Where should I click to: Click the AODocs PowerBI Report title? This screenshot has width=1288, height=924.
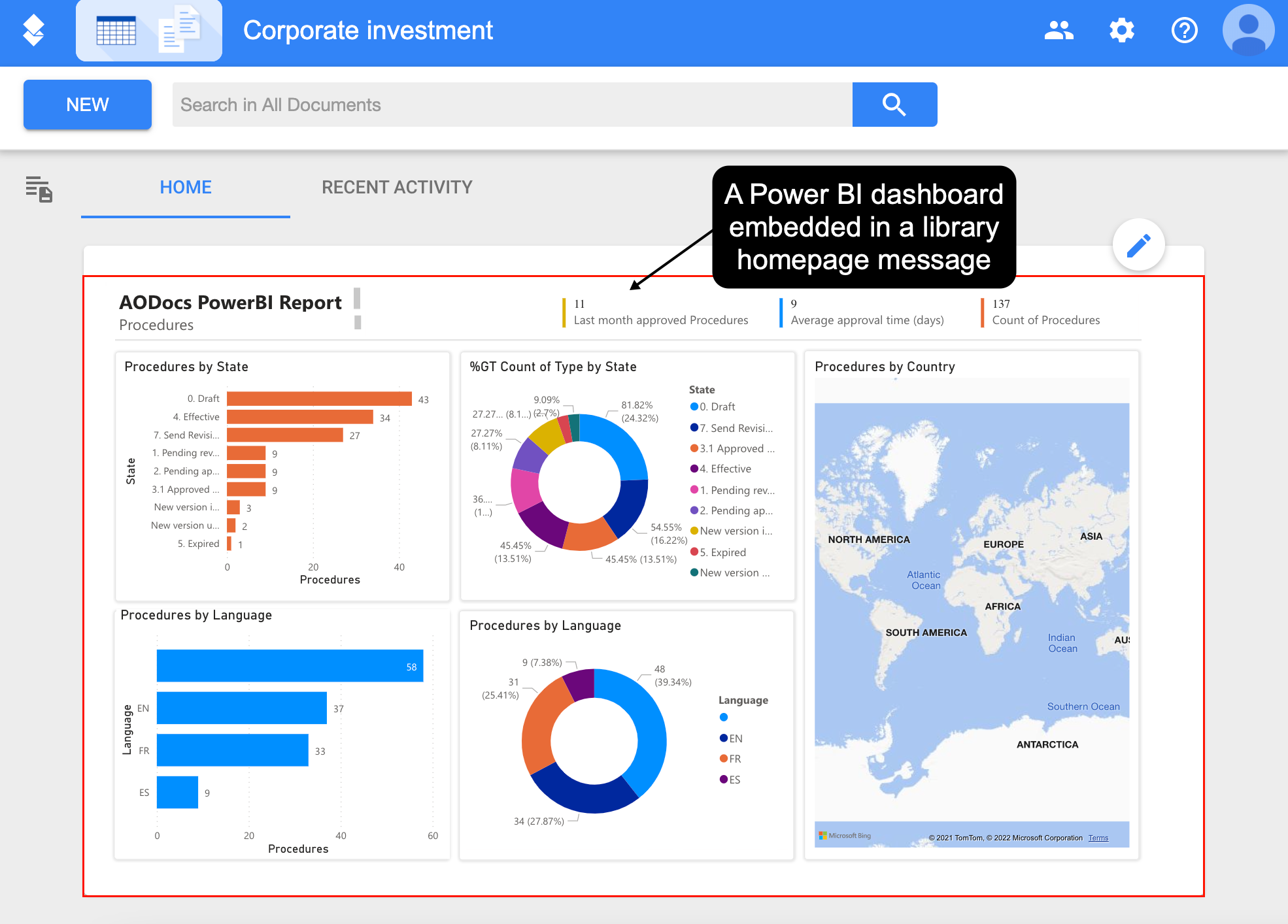coord(230,303)
